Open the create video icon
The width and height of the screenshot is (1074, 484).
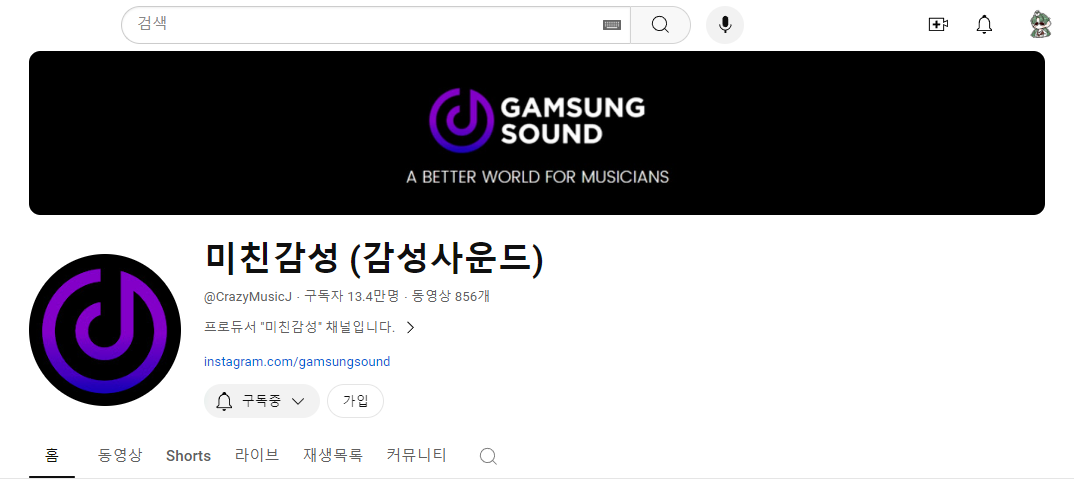[938, 25]
